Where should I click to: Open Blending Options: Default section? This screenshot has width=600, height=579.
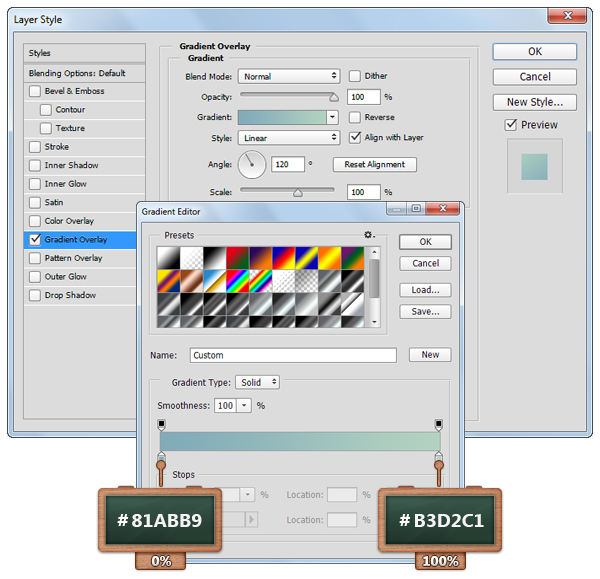tap(77, 73)
